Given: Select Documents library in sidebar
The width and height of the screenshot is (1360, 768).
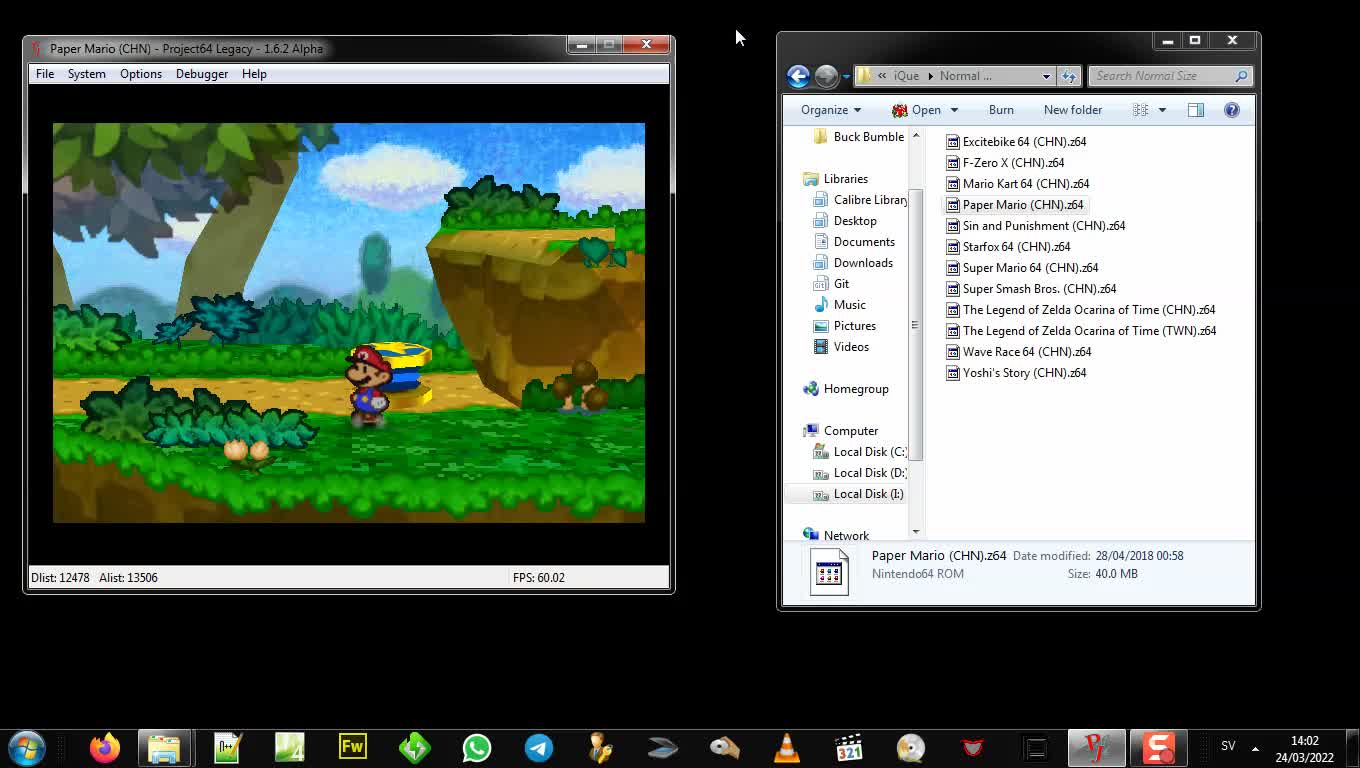Looking at the screenshot, I should tap(854, 242).
